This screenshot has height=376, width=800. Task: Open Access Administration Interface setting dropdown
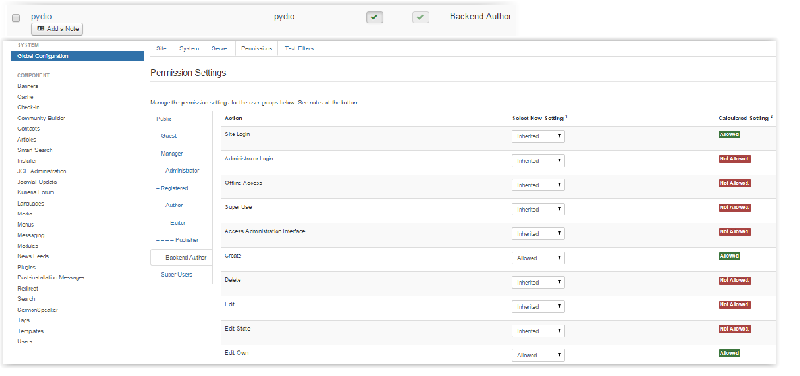click(x=538, y=233)
